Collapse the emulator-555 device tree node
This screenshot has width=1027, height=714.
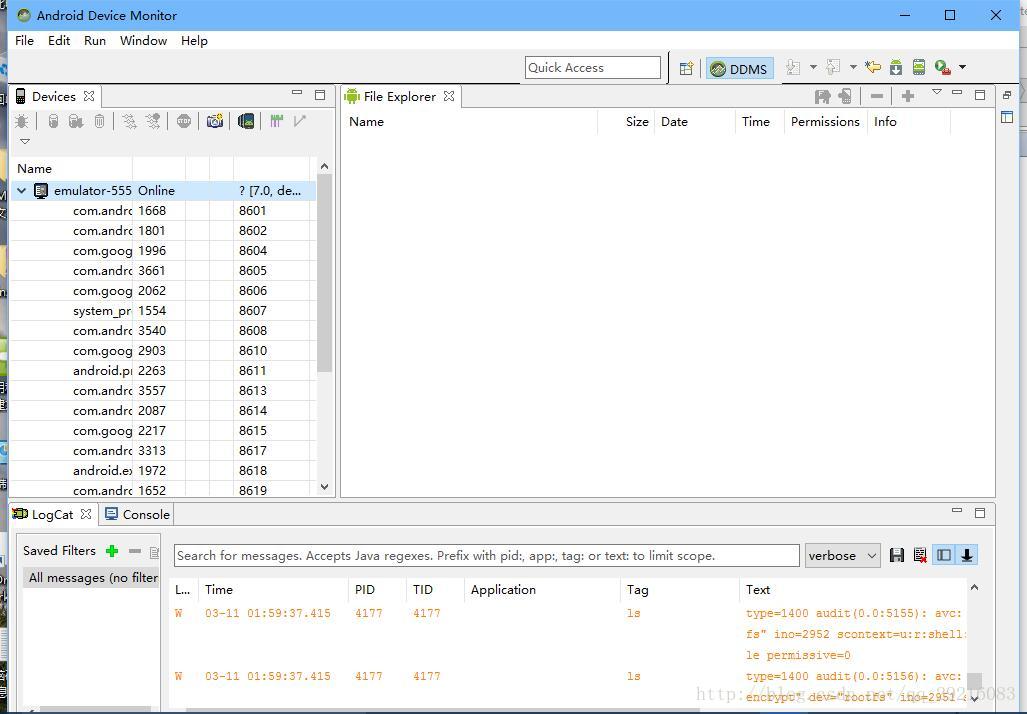[x=22, y=191]
